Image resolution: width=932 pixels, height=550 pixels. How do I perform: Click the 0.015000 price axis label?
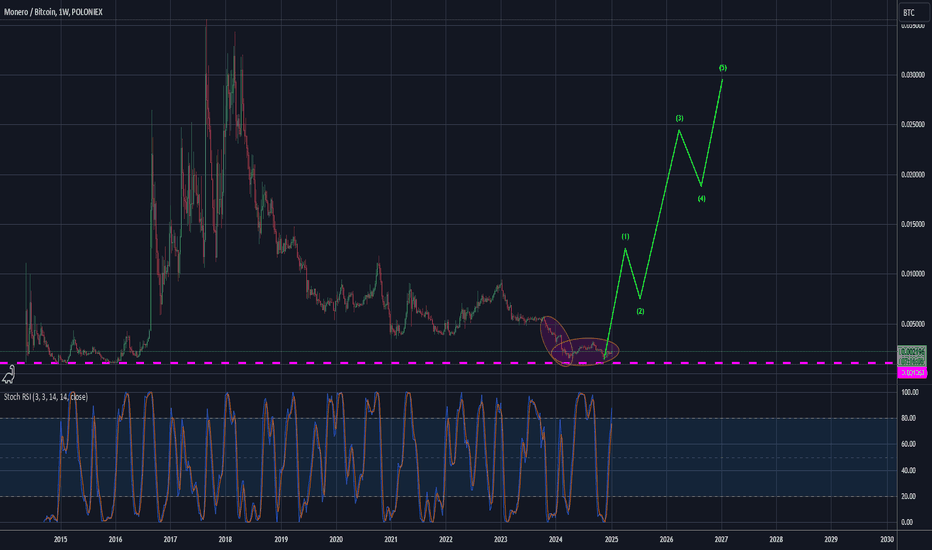(x=913, y=224)
